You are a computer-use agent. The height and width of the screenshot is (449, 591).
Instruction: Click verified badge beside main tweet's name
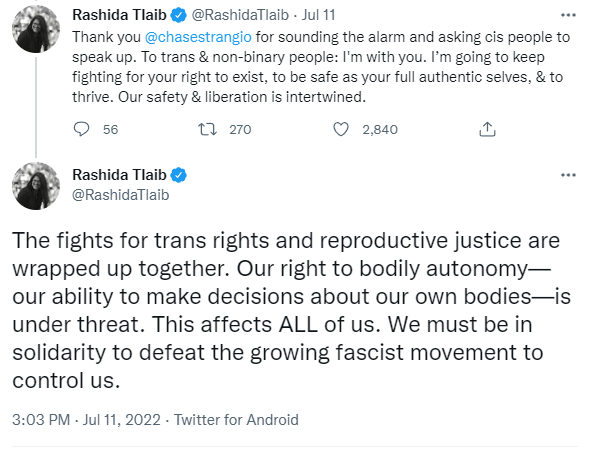pyautogui.click(x=179, y=175)
